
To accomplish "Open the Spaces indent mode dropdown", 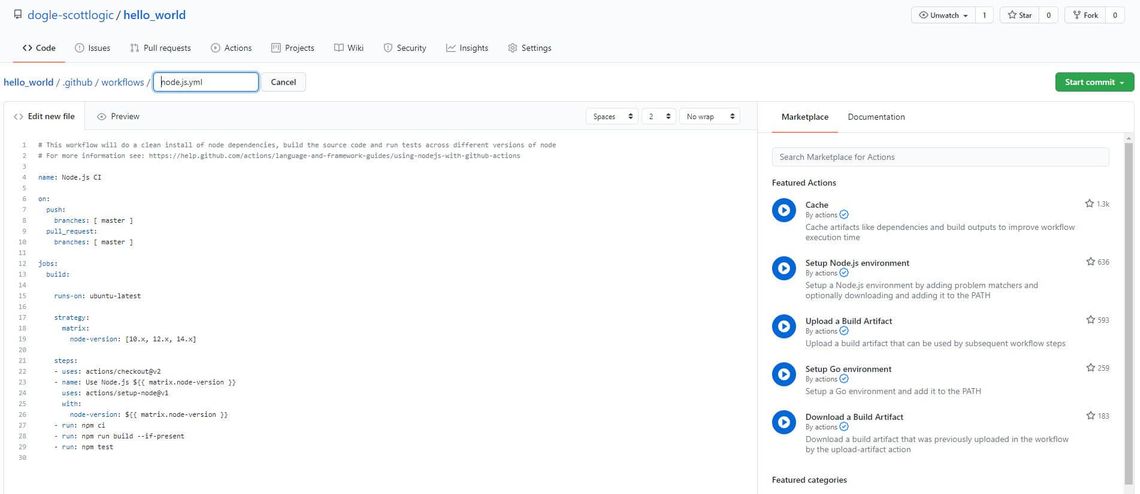I will pyautogui.click(x=611, y=116).
